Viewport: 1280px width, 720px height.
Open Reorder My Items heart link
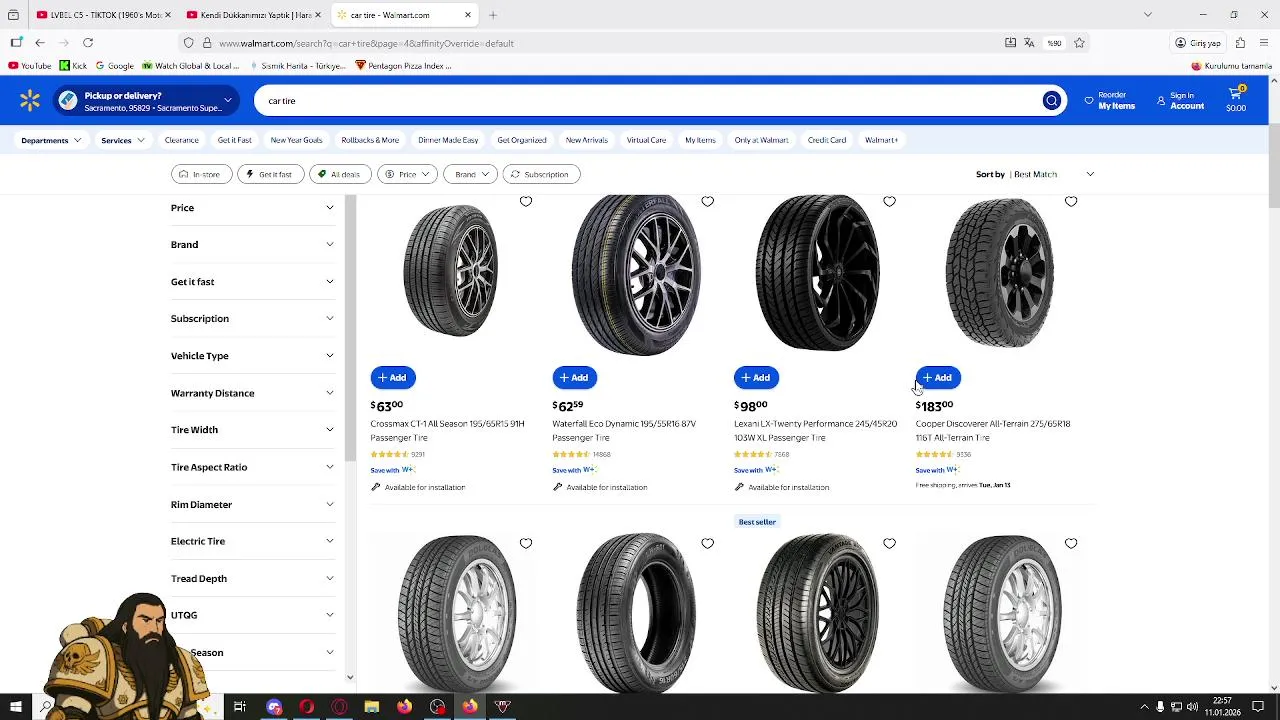coord(1110,101)
